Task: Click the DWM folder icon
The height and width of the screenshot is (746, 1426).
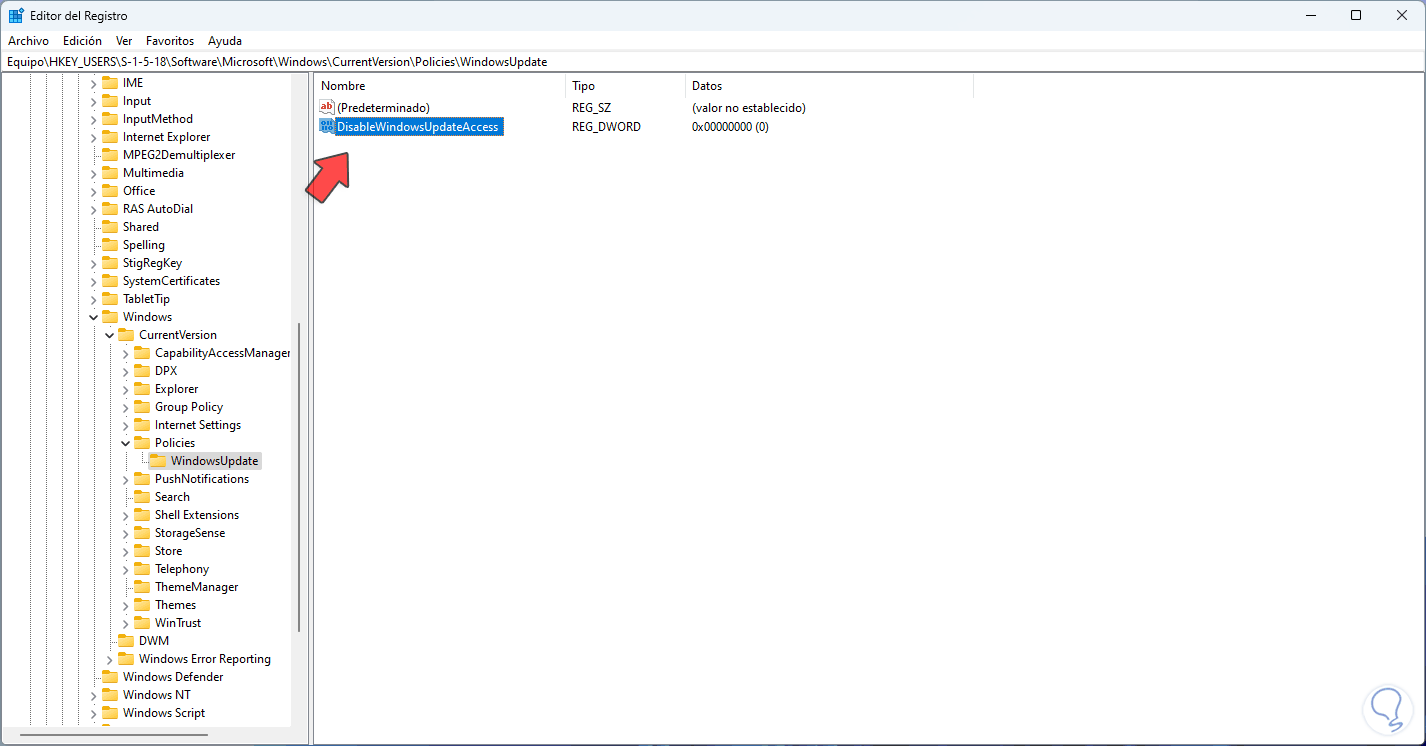Action: click(x=126, y=641)
